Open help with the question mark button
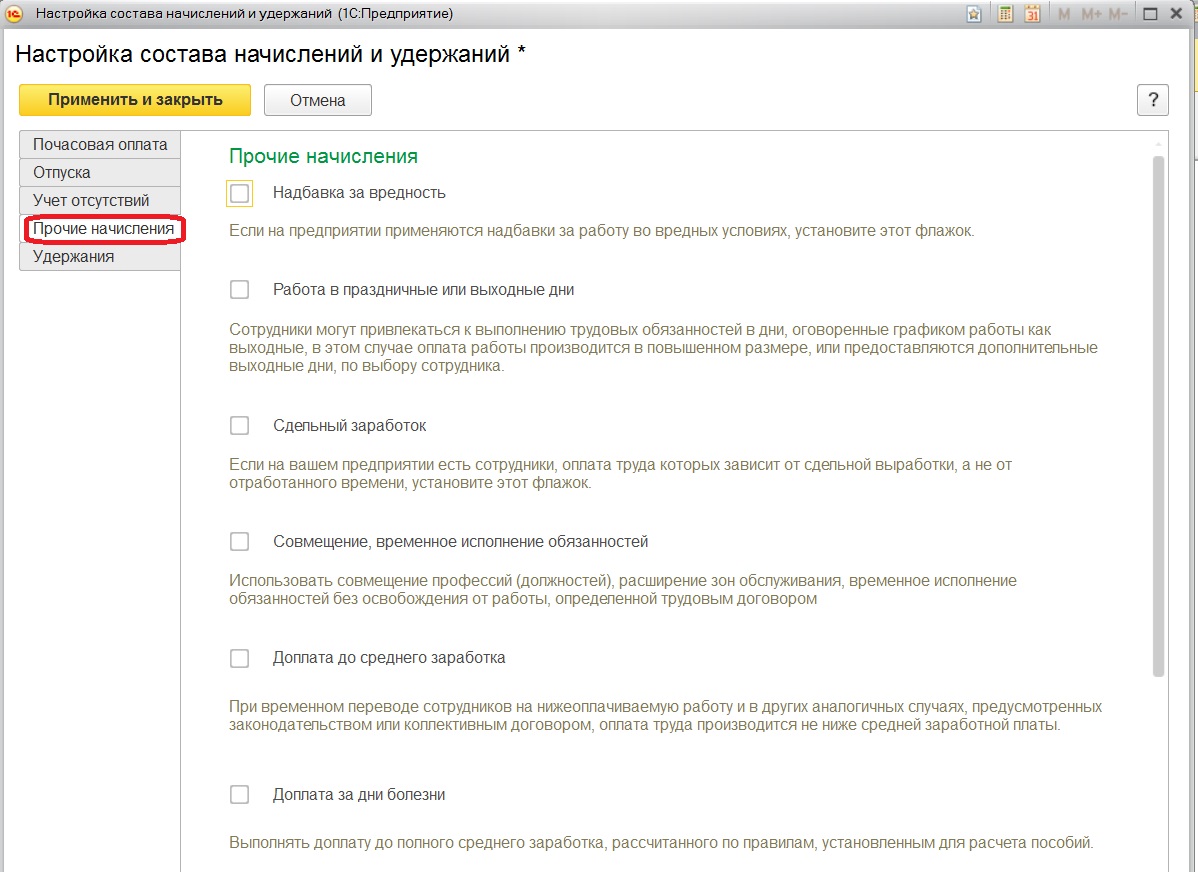 tap(1153, 100)
